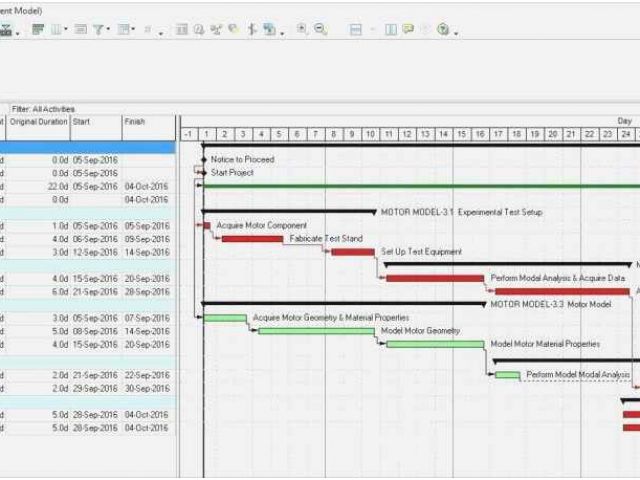
Task: Click the red Fabricate Test Stand bar
Action: tap(252, 239)
